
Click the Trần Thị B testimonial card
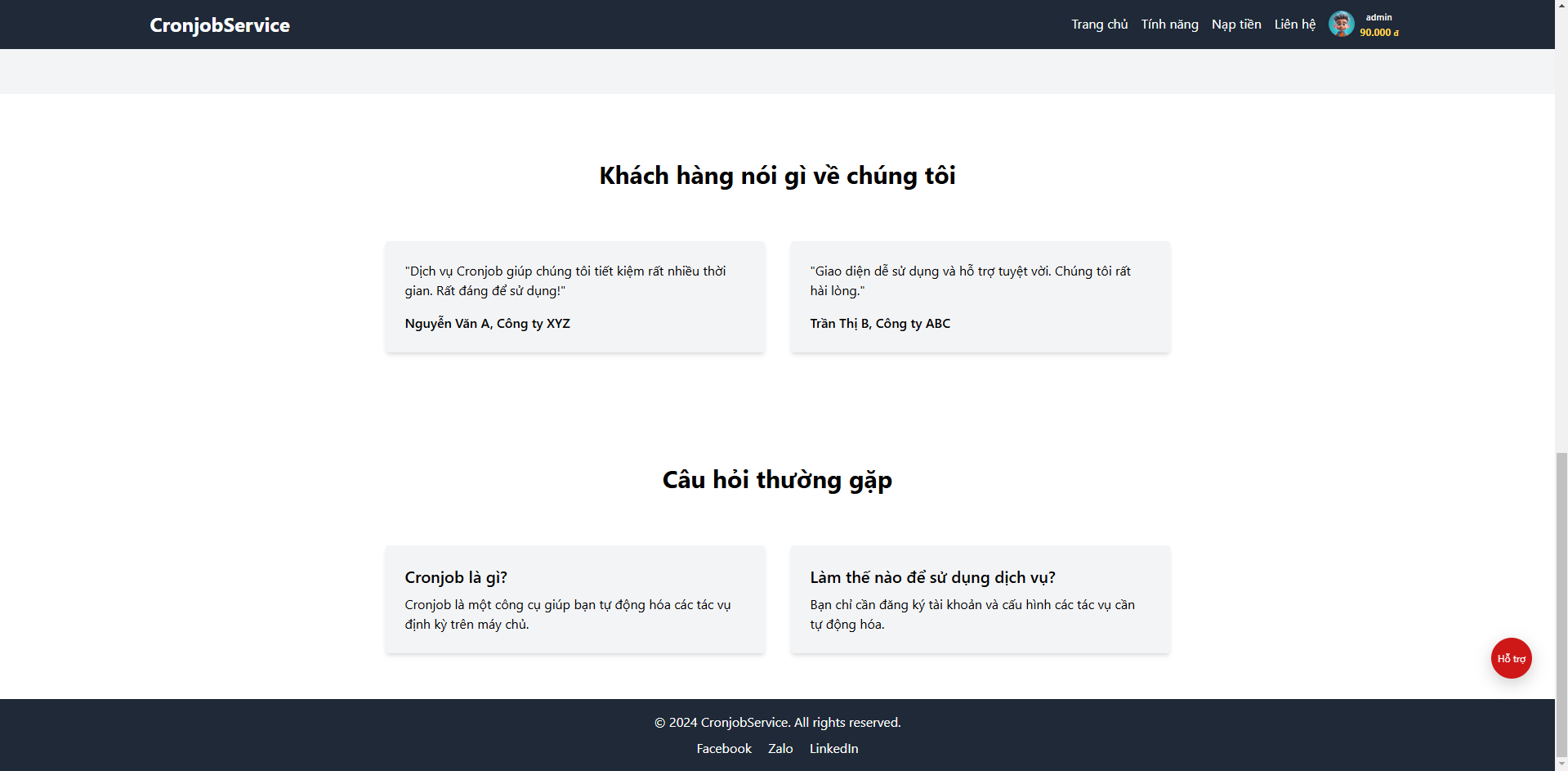point(980,297)
